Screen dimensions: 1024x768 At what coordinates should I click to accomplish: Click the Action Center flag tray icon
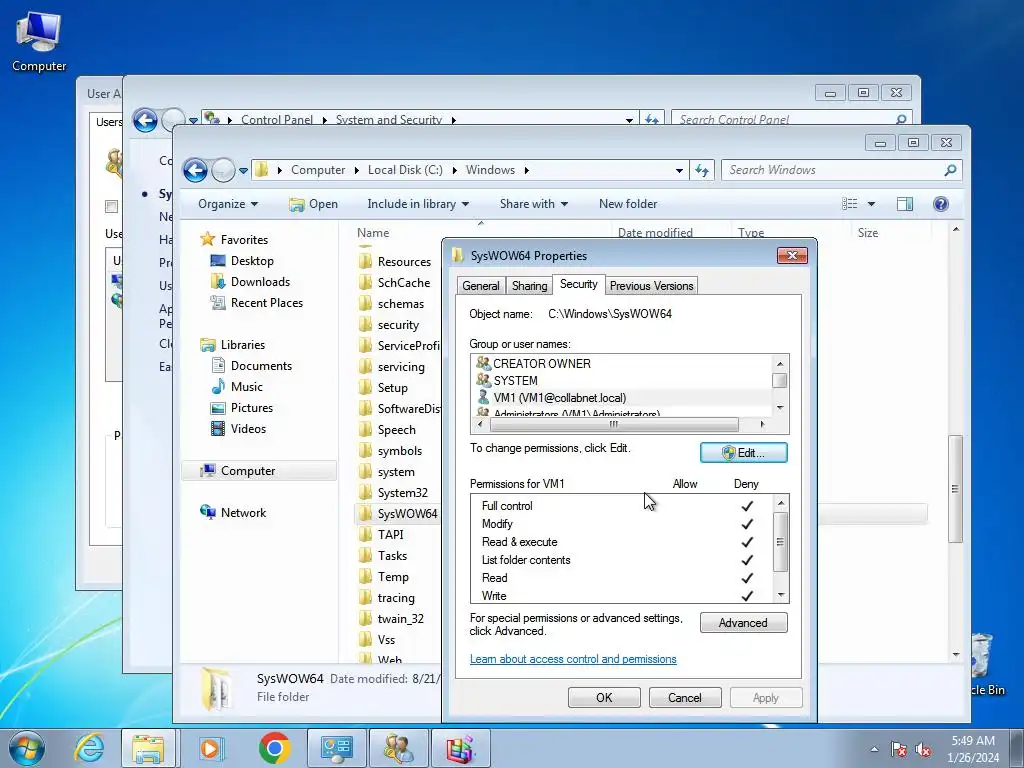pos(899,750)
